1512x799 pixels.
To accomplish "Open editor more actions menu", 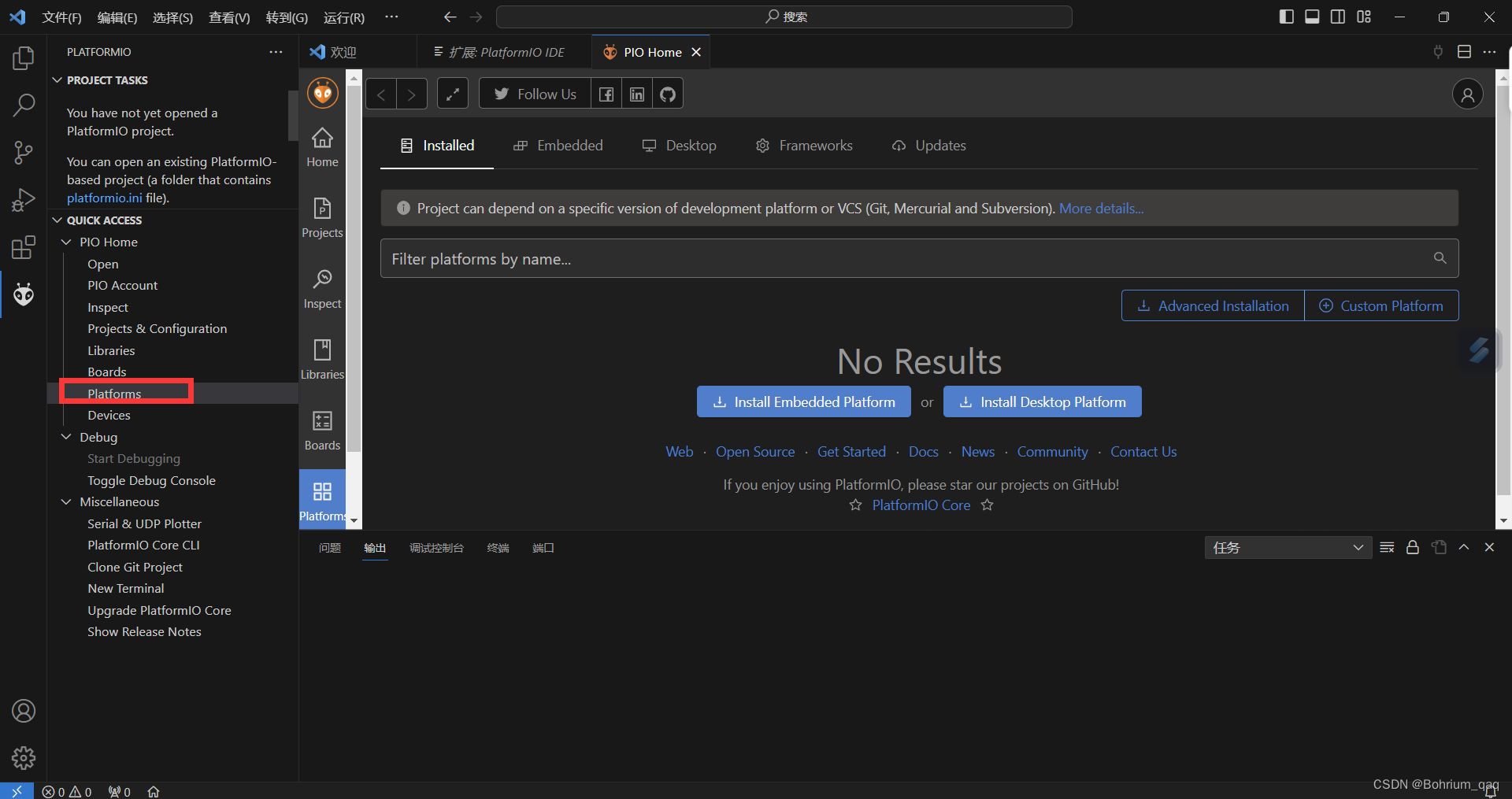I will tap(1489, 52).
